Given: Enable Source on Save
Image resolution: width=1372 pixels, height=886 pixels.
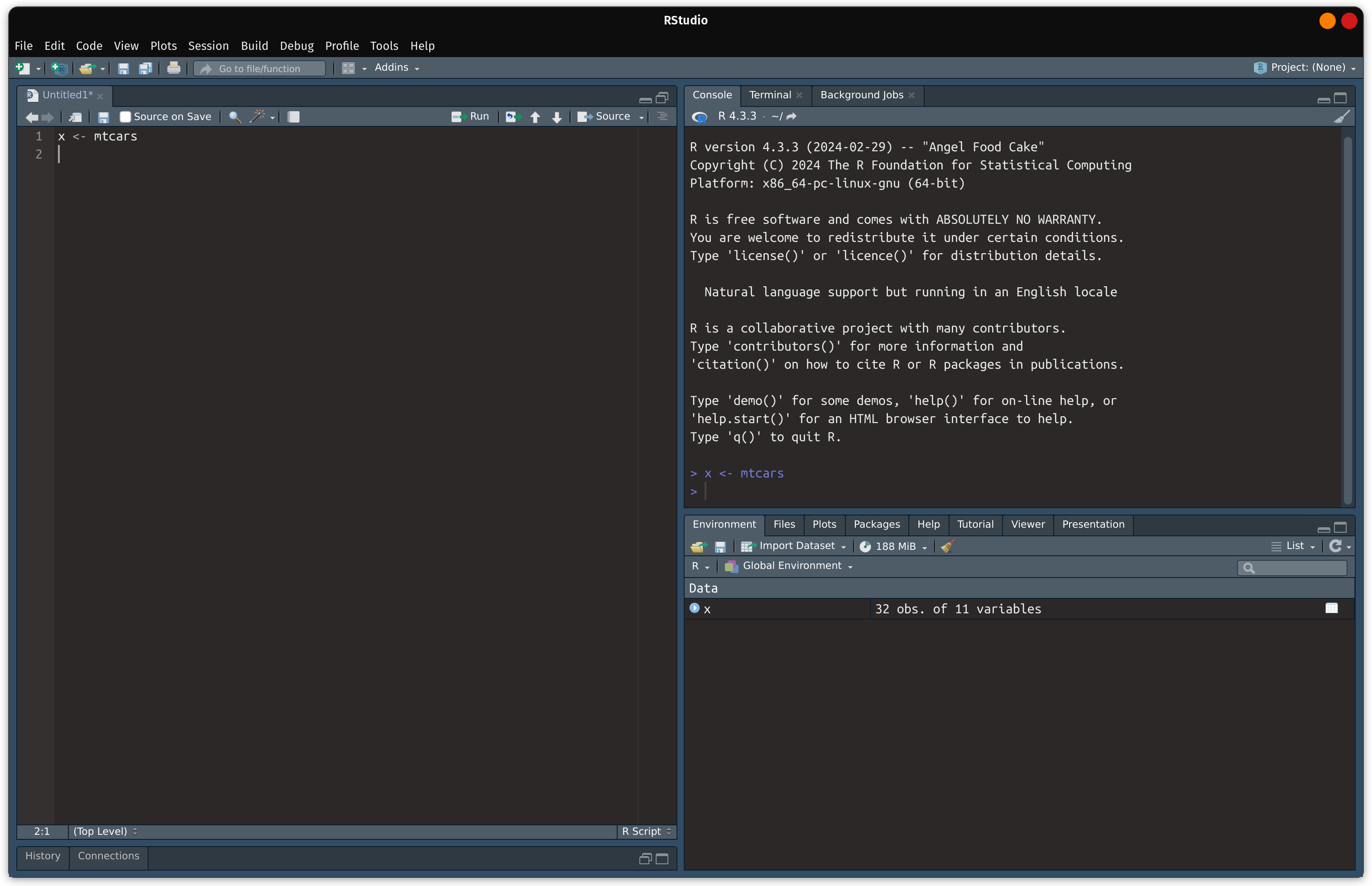Looking at the screenshot, I should (125, 116).
